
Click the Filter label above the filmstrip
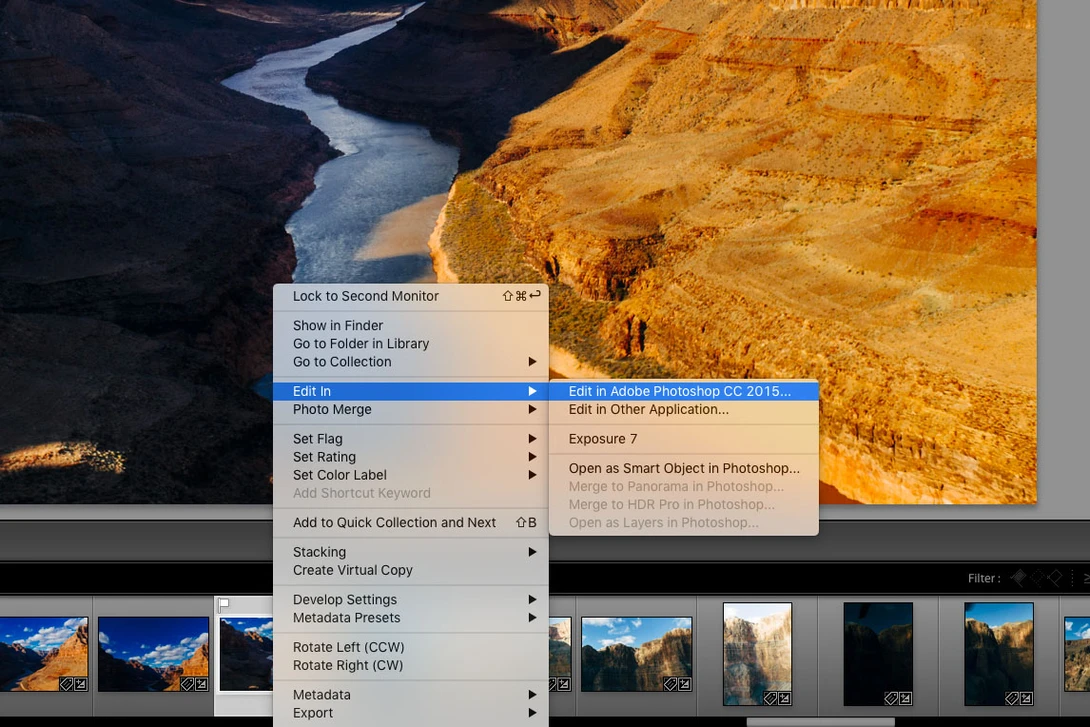[x=984, y=578]
